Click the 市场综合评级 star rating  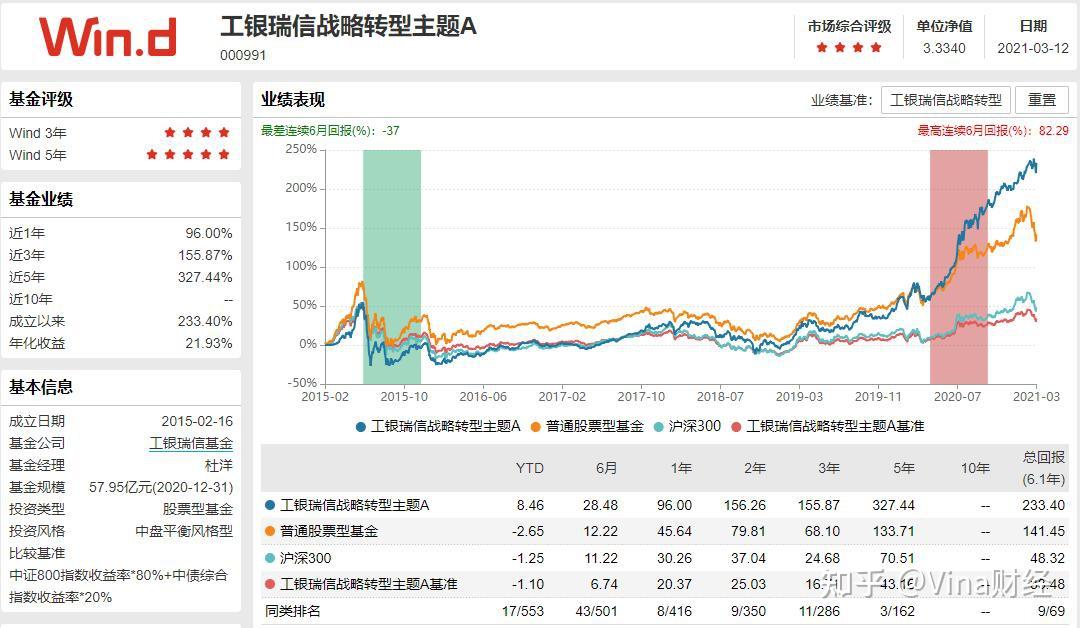(849, 48)
